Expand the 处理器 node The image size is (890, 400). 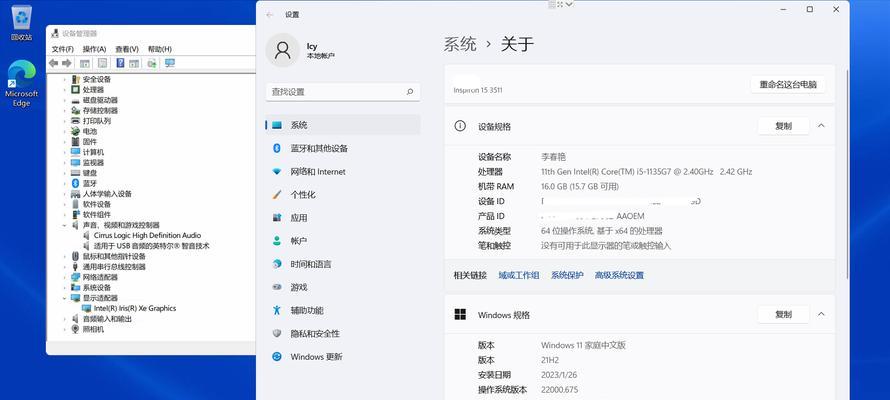click(x=65, y=90)
